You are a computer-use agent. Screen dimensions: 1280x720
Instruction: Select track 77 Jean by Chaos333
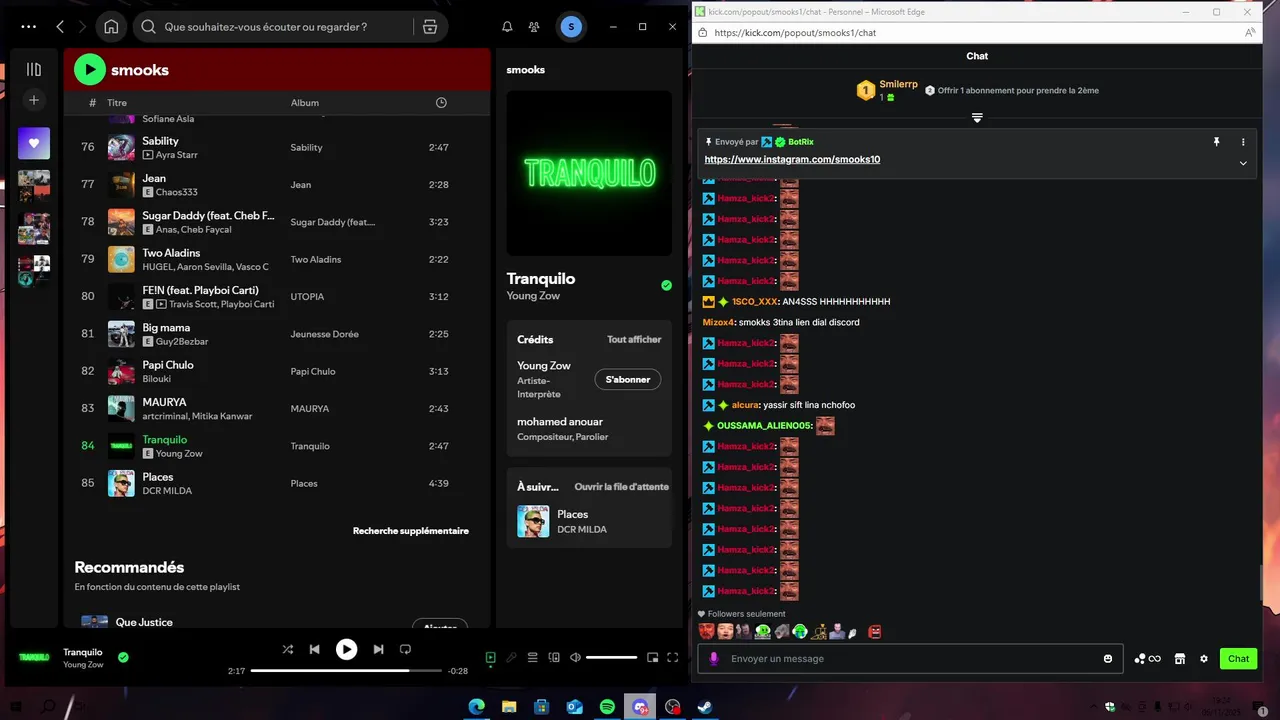coord(277,185)
